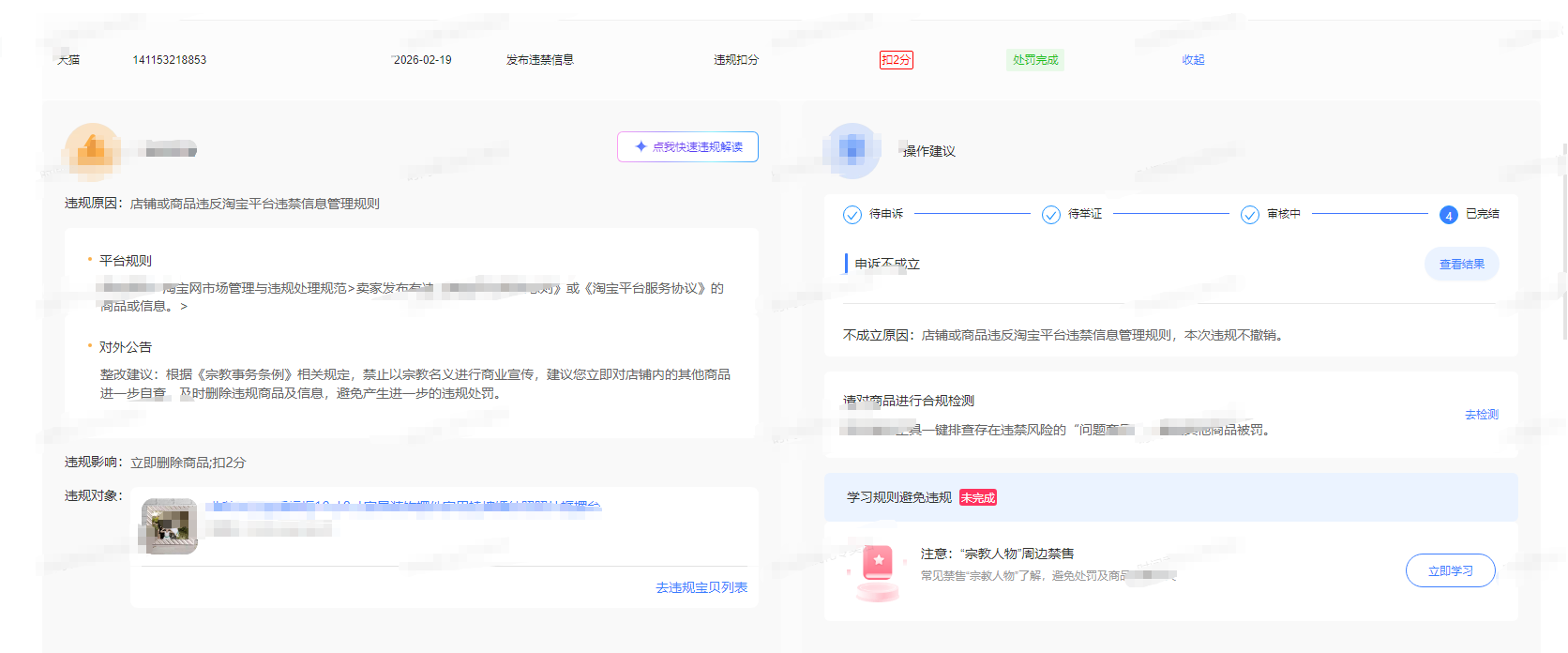This screenshot has height=653, width=1568.
Task: Click the step 4 已完结 circle
Action: [x=1448, y=215]
